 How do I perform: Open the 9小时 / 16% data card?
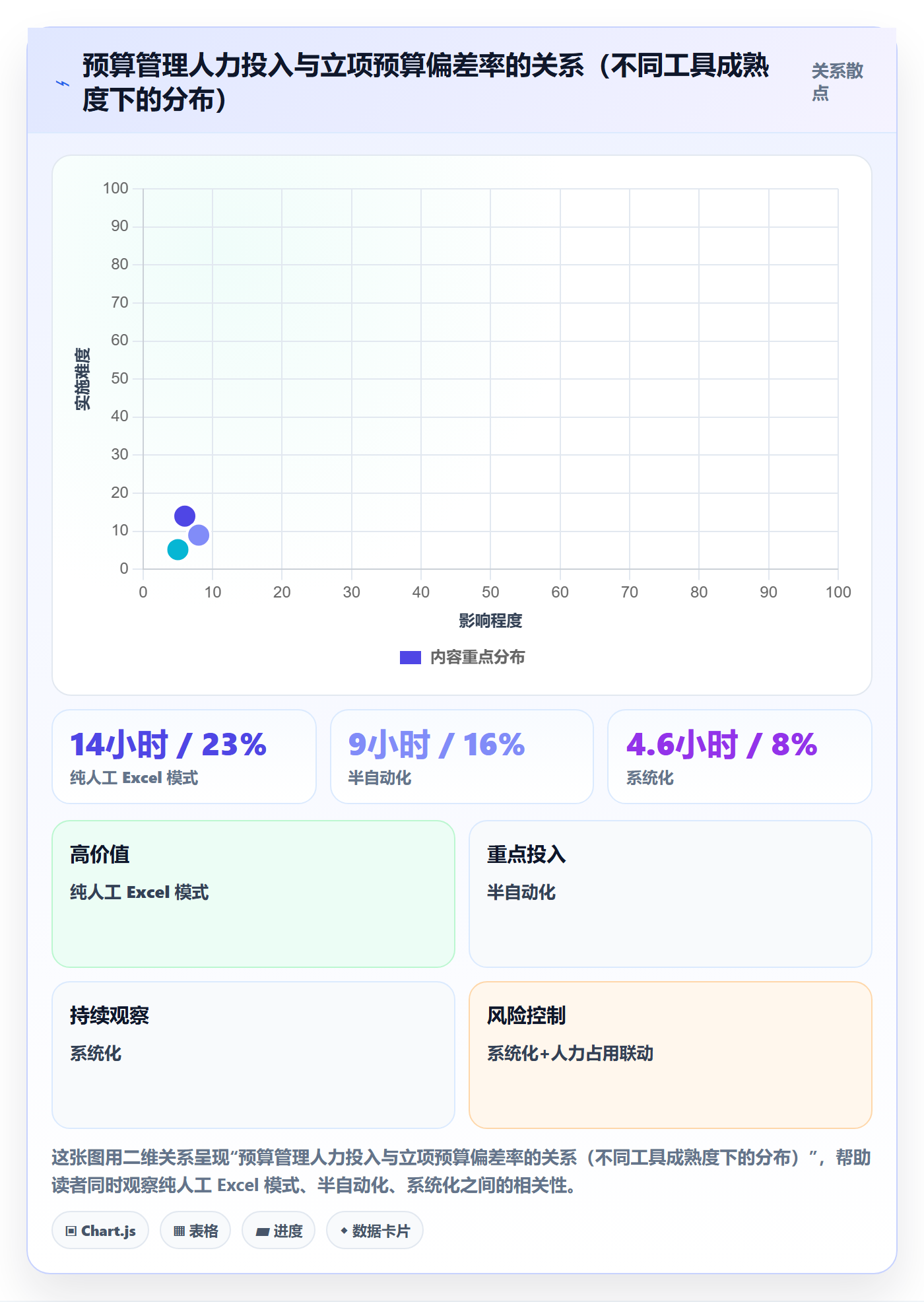[462, 757]
